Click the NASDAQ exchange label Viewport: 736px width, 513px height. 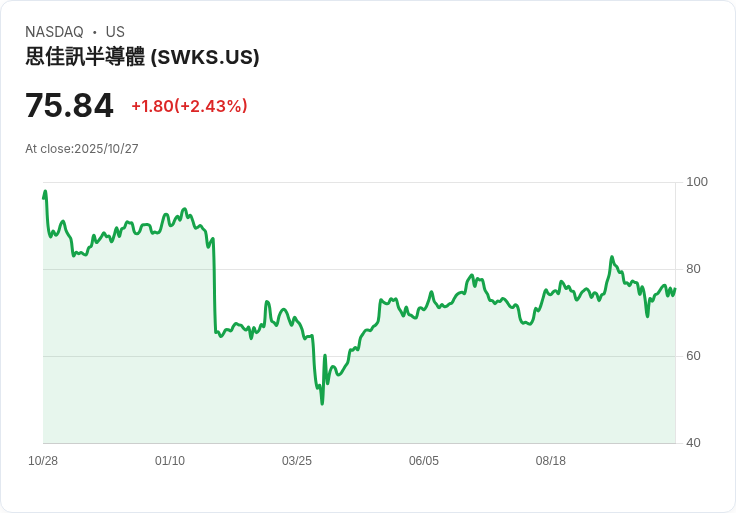(54, 32)
